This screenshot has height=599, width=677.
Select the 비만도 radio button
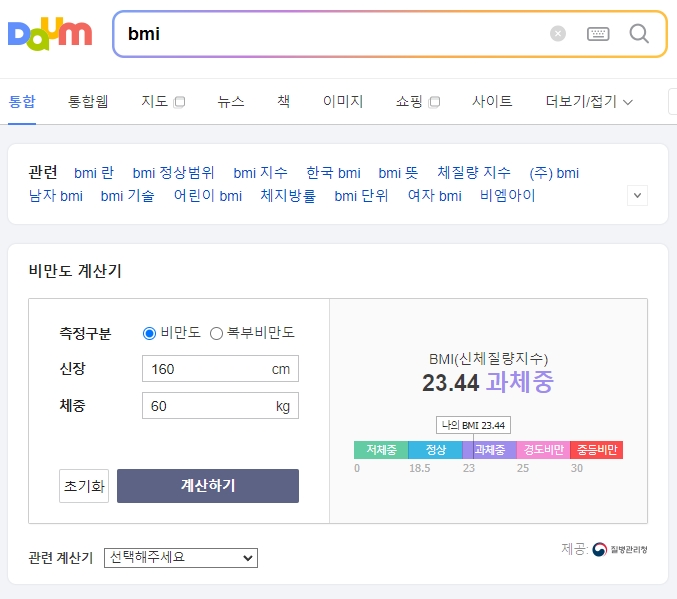pyautogui.click(x=149, y=333)
